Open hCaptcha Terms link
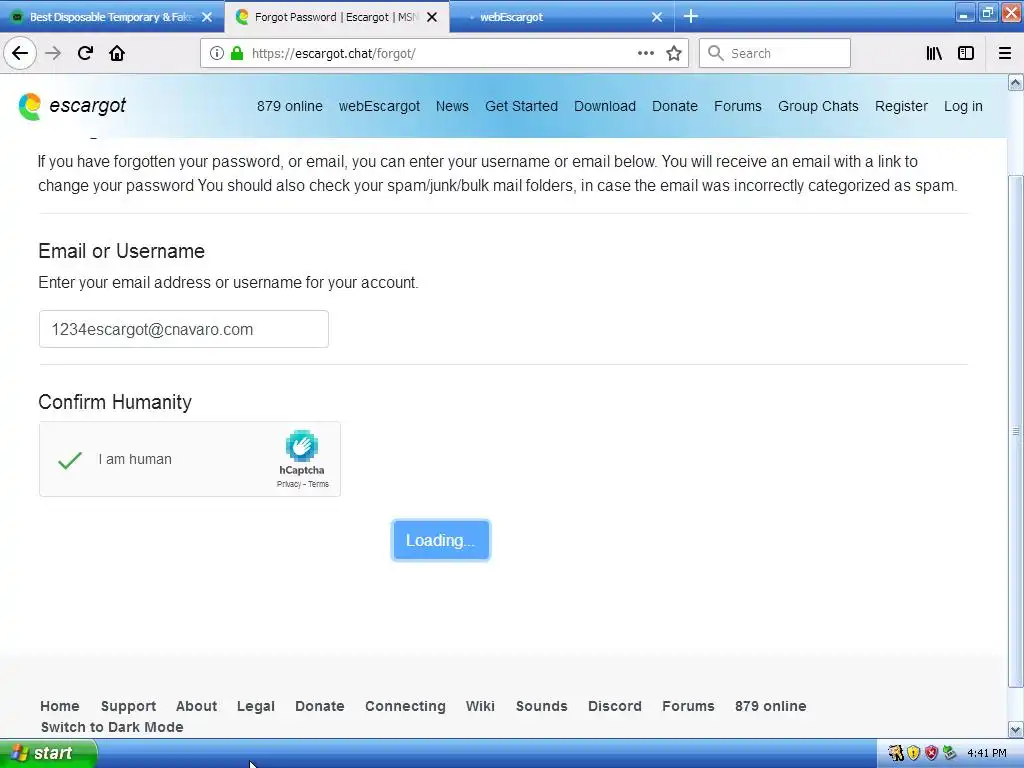This screenshot has width=1024, height=768. click(x=319, y=484)
